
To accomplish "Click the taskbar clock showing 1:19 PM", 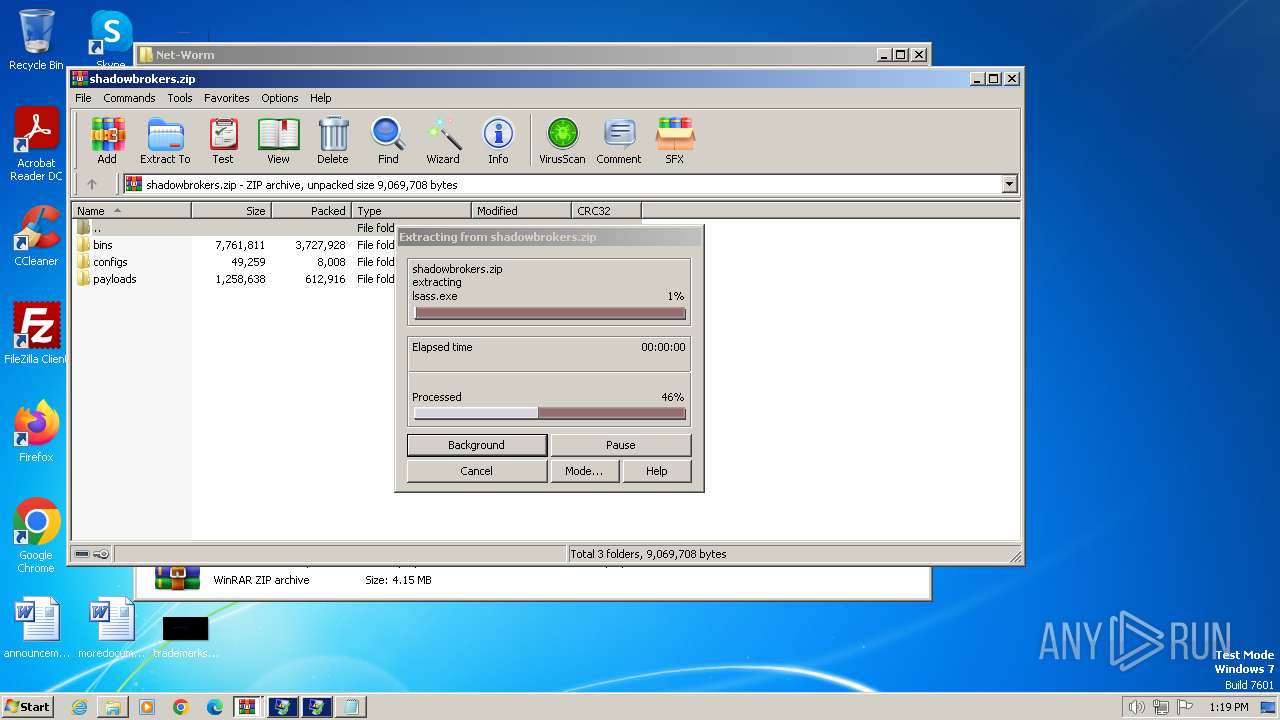I will (x=1228, y=707).
